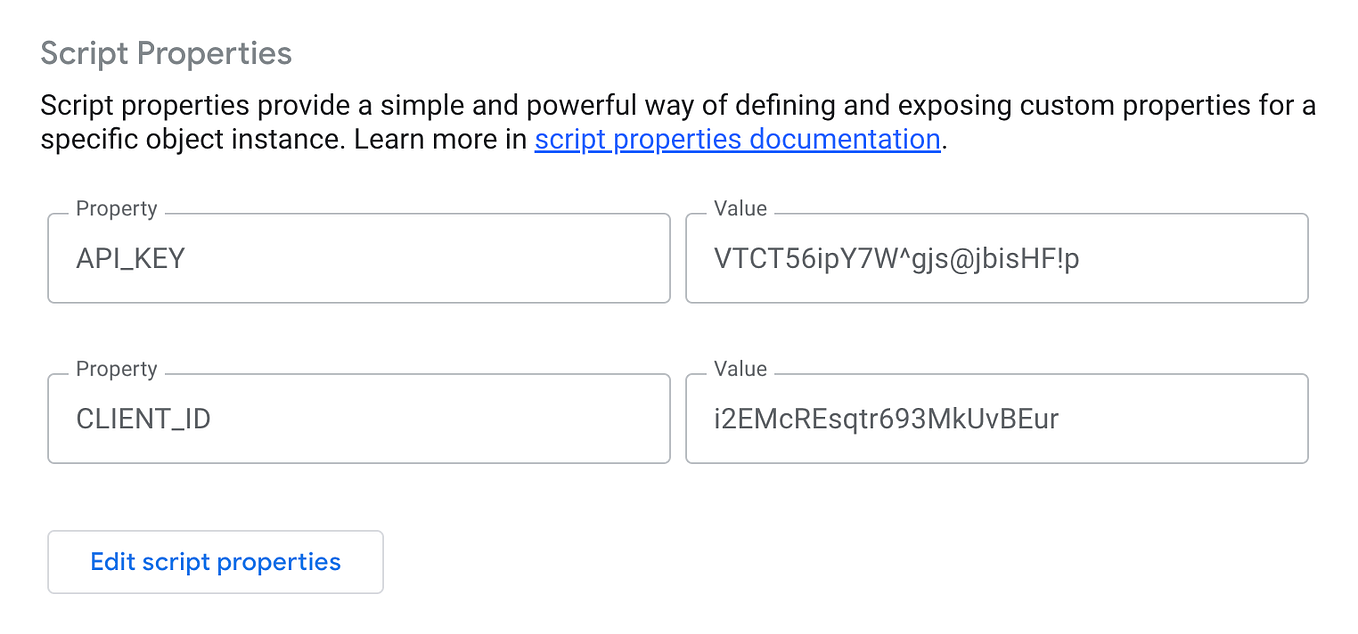1358x634 pixels.
Task: Click the Value label above the API key
Action: (x=741, y=208)
